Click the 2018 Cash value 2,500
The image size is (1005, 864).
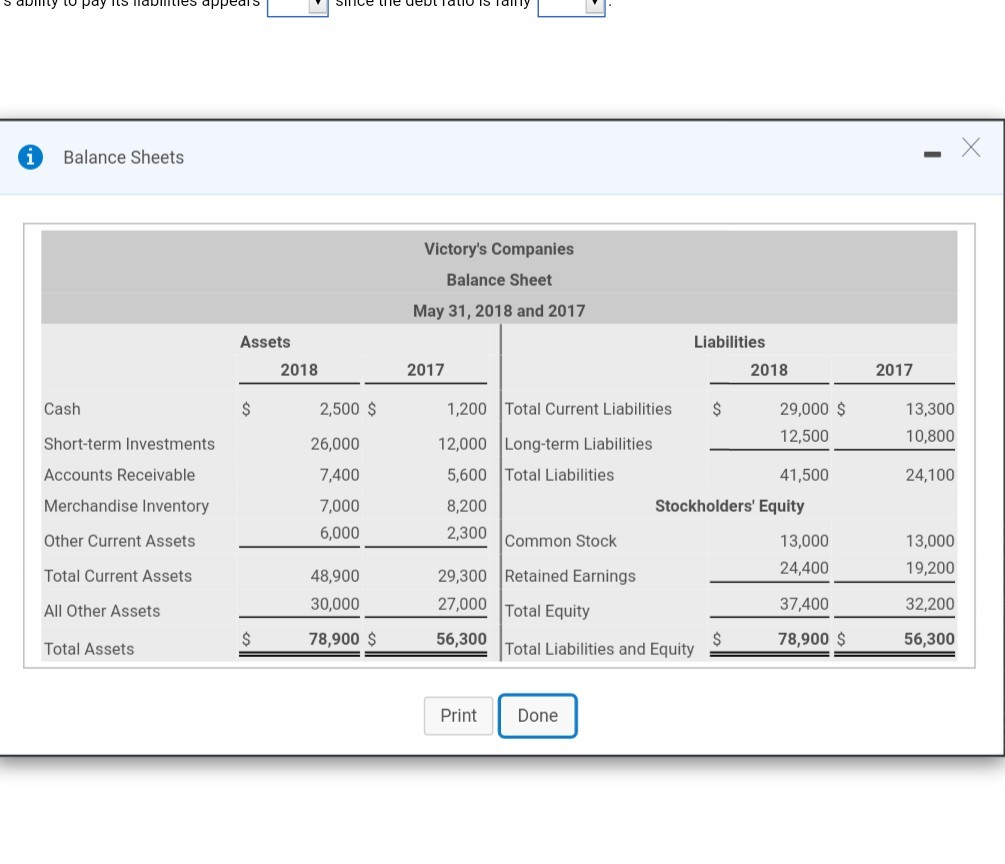pos(340,409)
